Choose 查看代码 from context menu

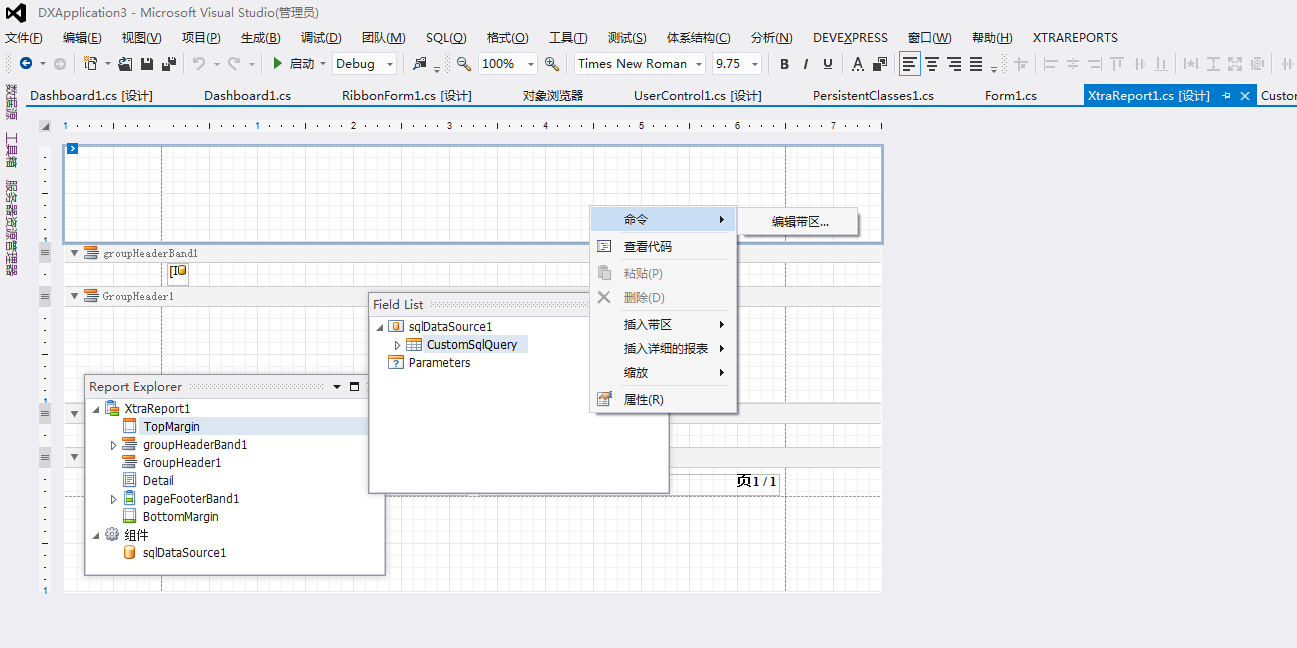(664, 247)
